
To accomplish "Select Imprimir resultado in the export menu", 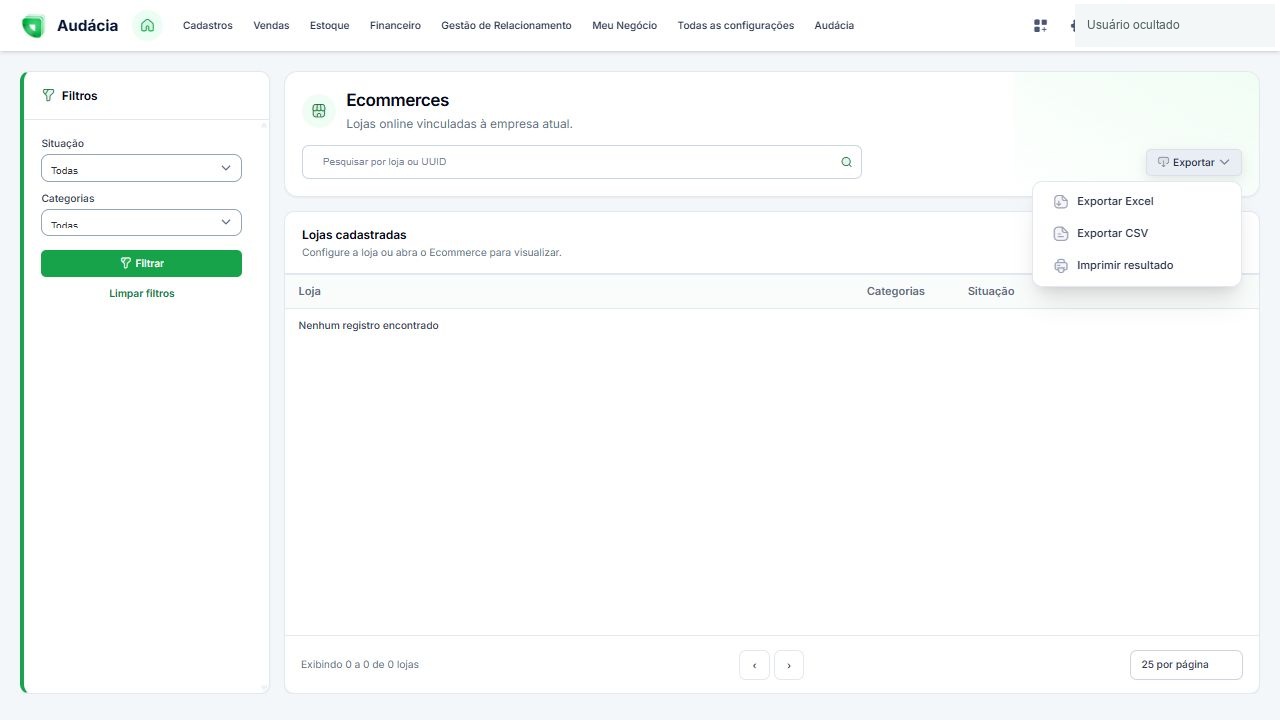I will pyautogui.click(x=1137, y=266).
